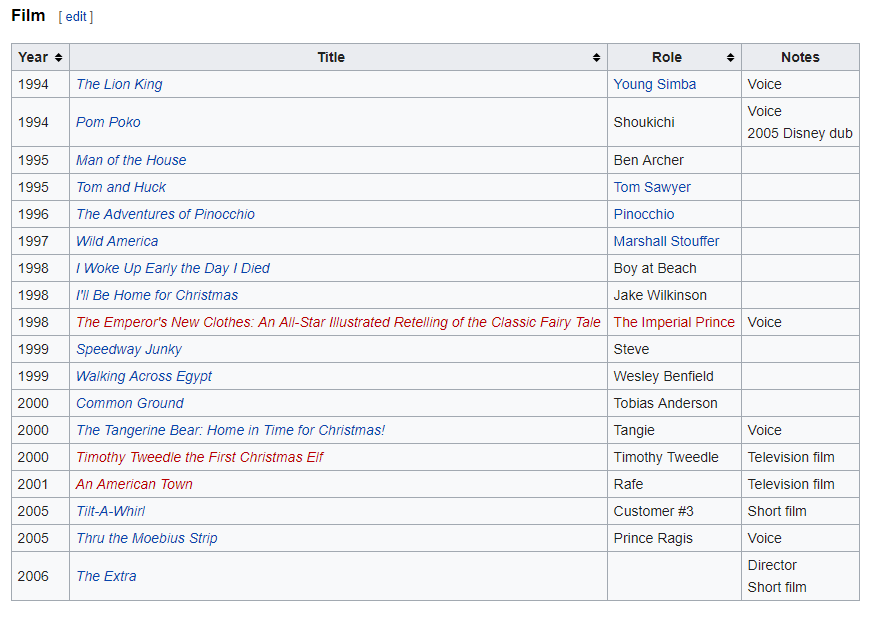Viewport: 875px width, 617px height.
Task: Select the 1996 year cell
Action: coord(40,214)
